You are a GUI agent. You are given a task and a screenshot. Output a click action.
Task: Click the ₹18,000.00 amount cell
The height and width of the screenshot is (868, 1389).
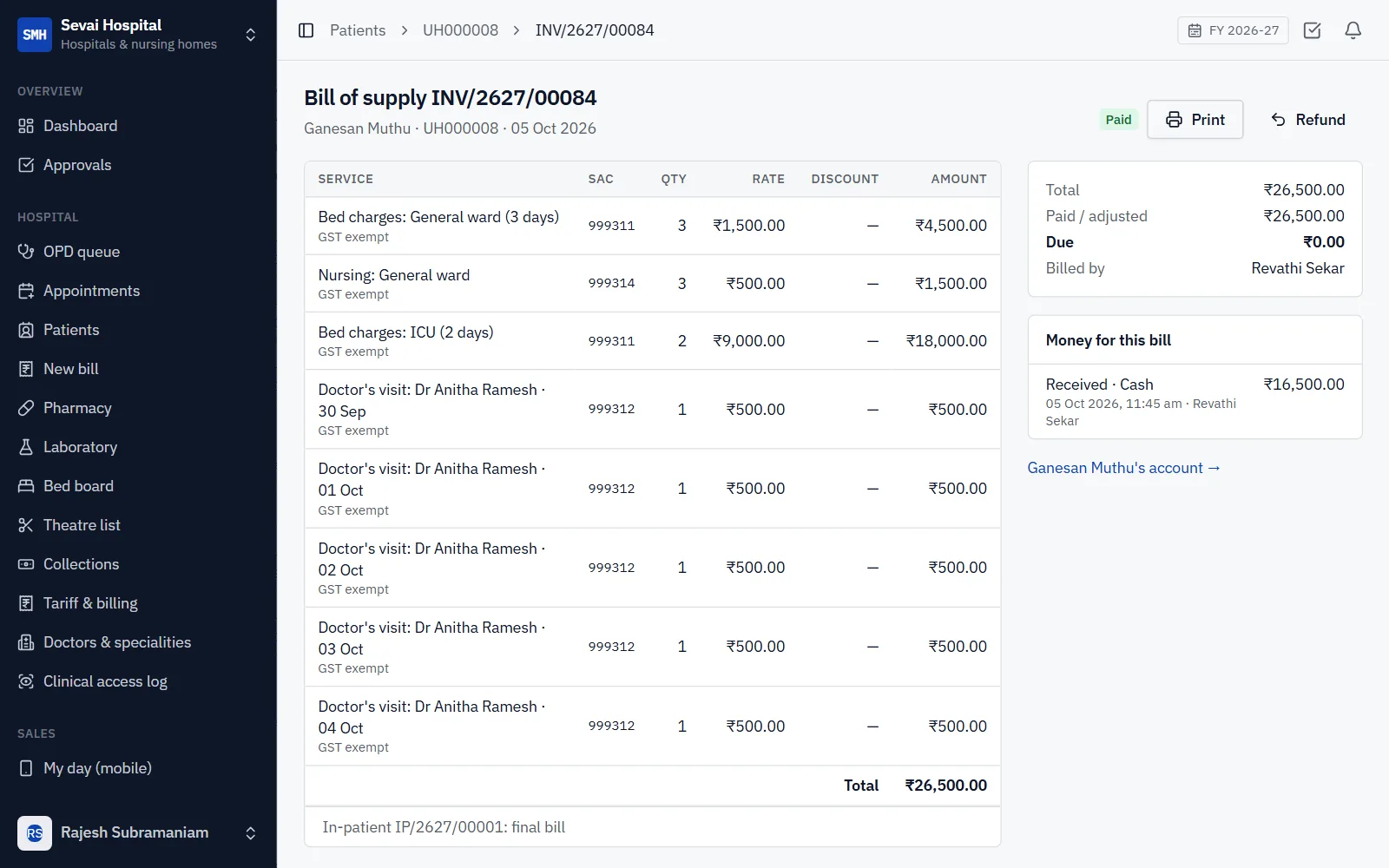click(946, 341)
